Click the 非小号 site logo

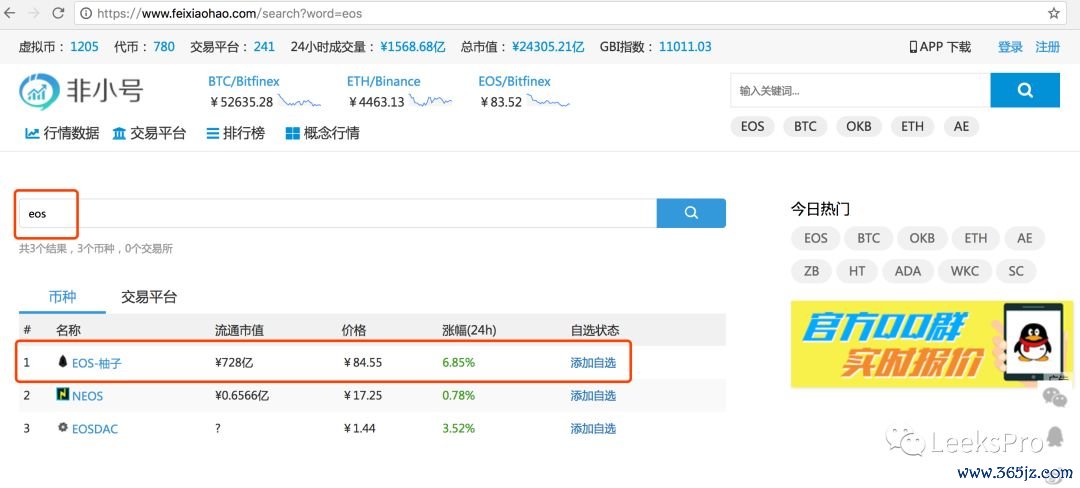[81, 92]
